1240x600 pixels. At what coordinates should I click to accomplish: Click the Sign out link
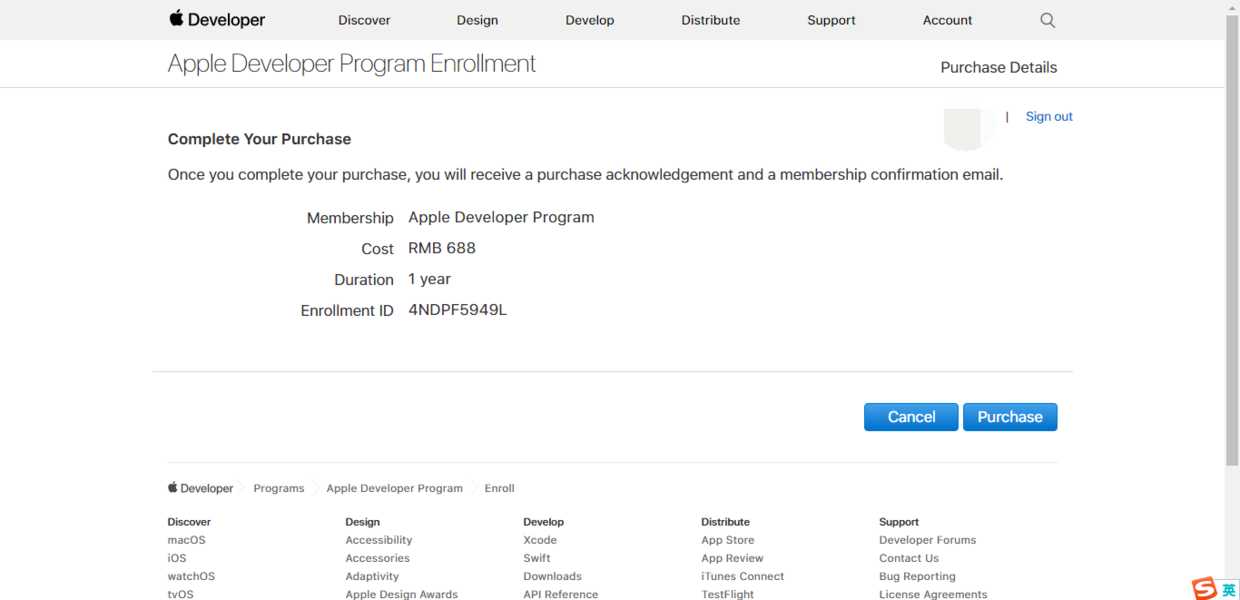pos(1049,116)
